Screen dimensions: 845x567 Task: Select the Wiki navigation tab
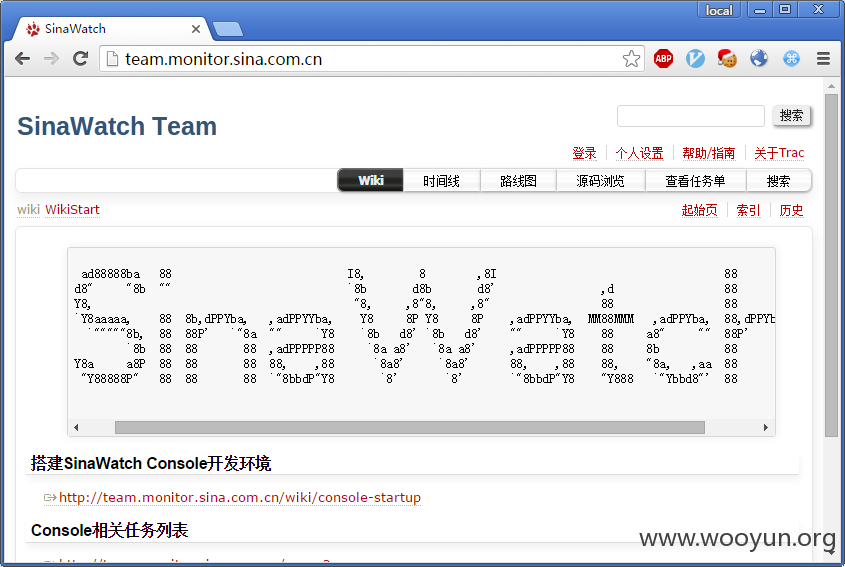pyautogui.click(x=370, y=181)
